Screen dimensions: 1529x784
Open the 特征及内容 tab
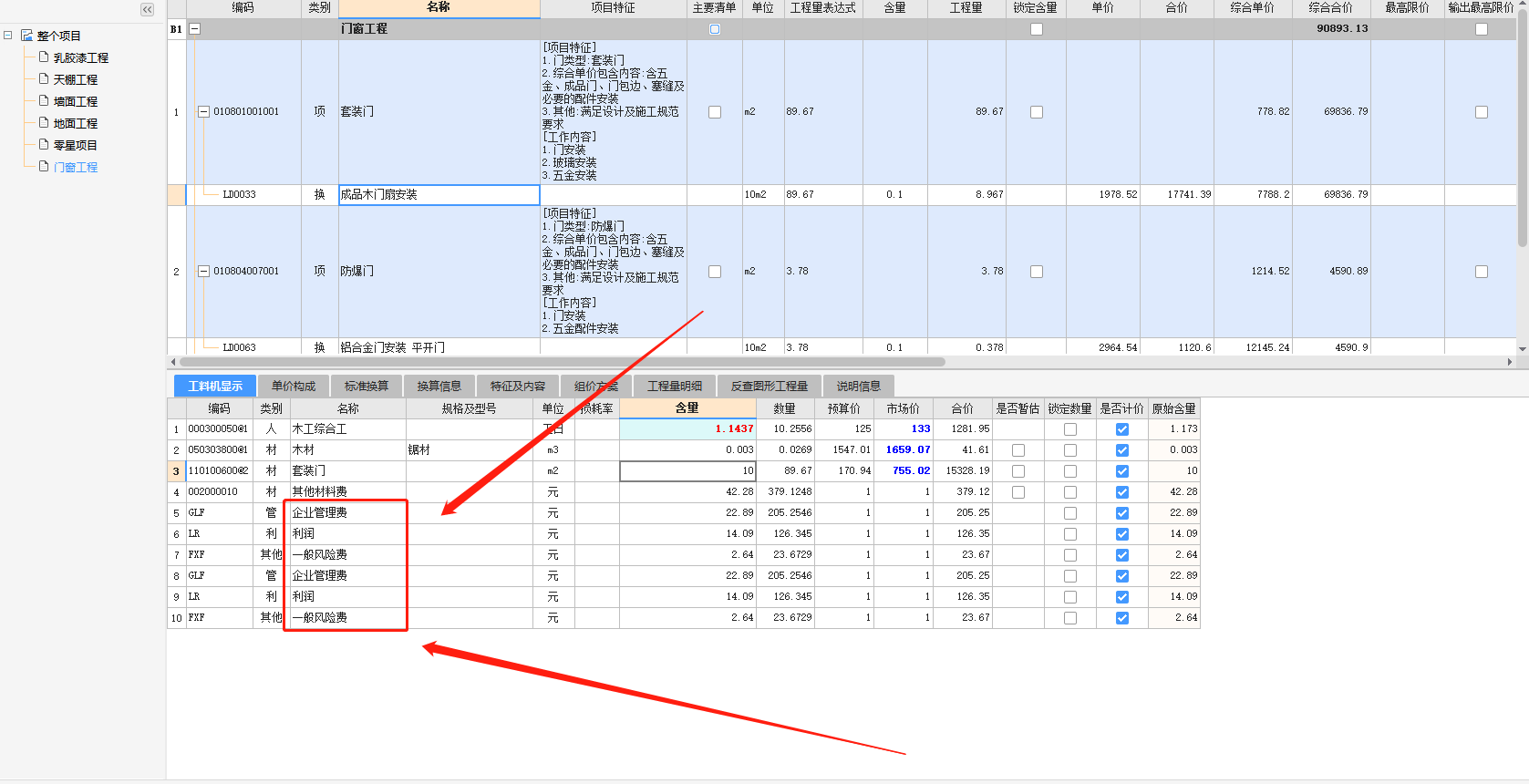pos(518,386)
